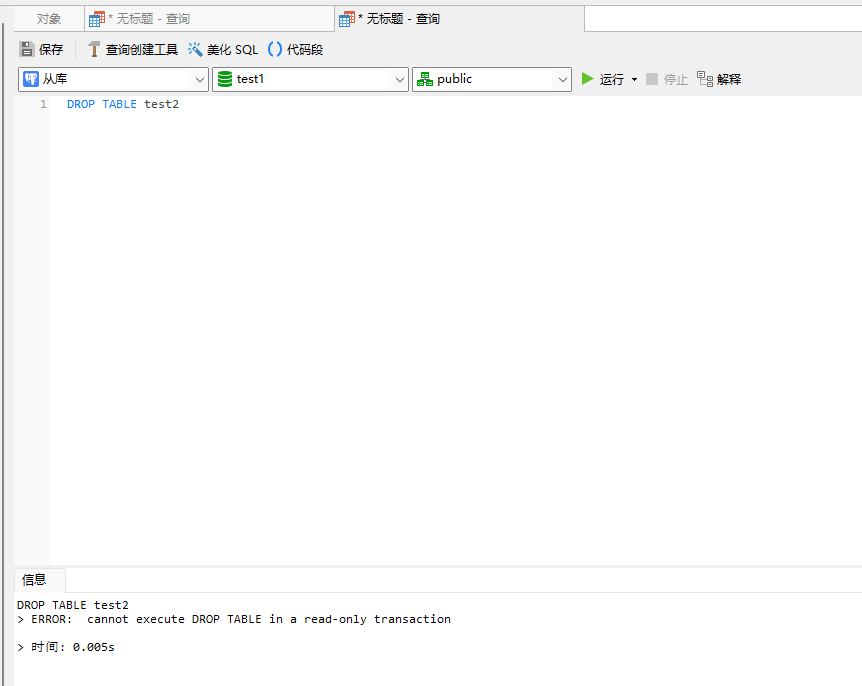Image resolution: width=862 pixels, height=686 pixels.
Task: Click line number 1 in the gutter
Action: 43,104
